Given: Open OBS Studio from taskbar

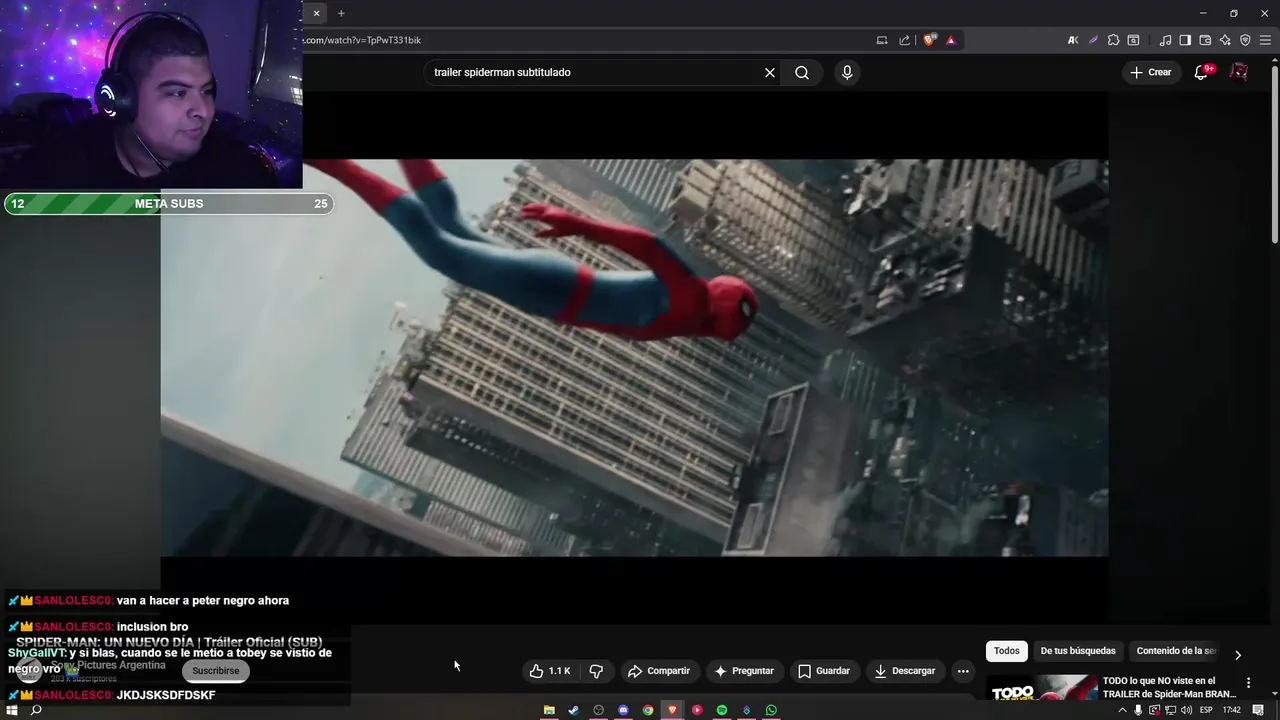Looking at the screenshot, I should coord(599,710).
